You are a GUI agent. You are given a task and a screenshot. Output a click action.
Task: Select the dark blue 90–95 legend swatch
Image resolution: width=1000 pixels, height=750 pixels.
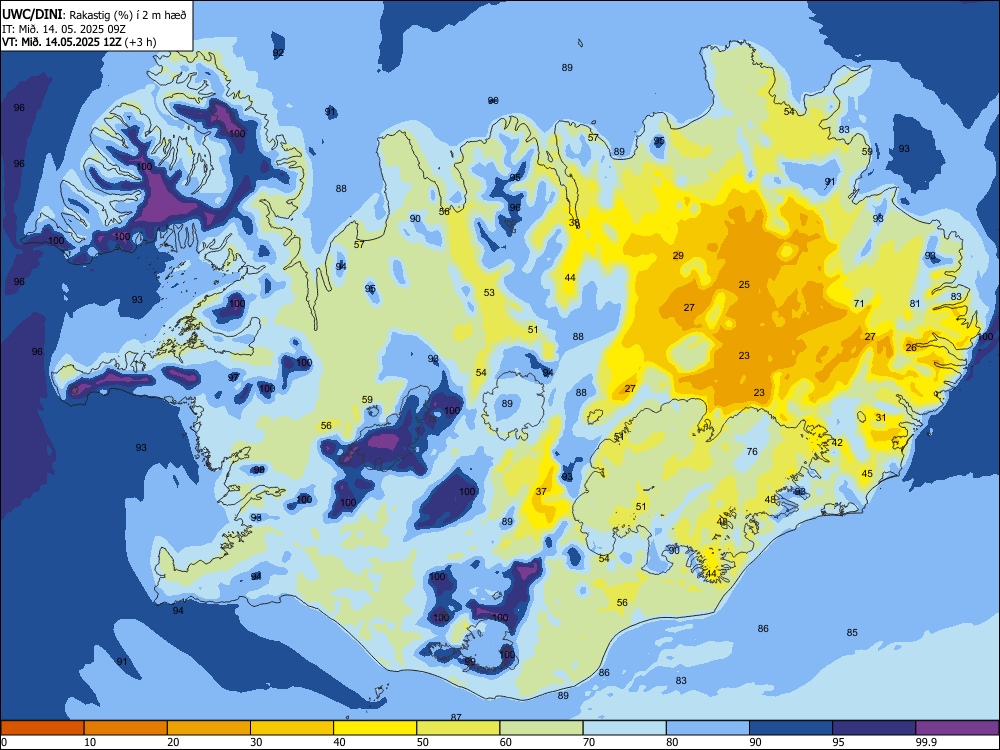(x=791, y=728)
